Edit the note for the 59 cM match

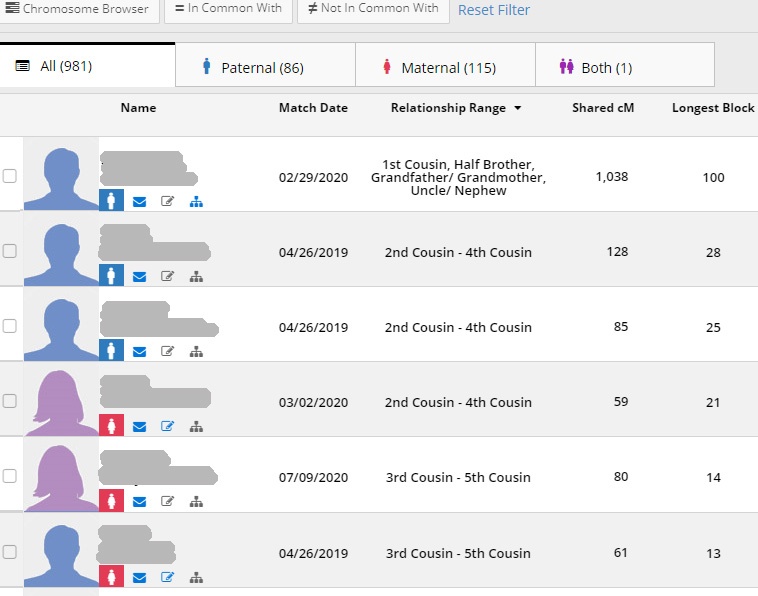pos(167,426)
